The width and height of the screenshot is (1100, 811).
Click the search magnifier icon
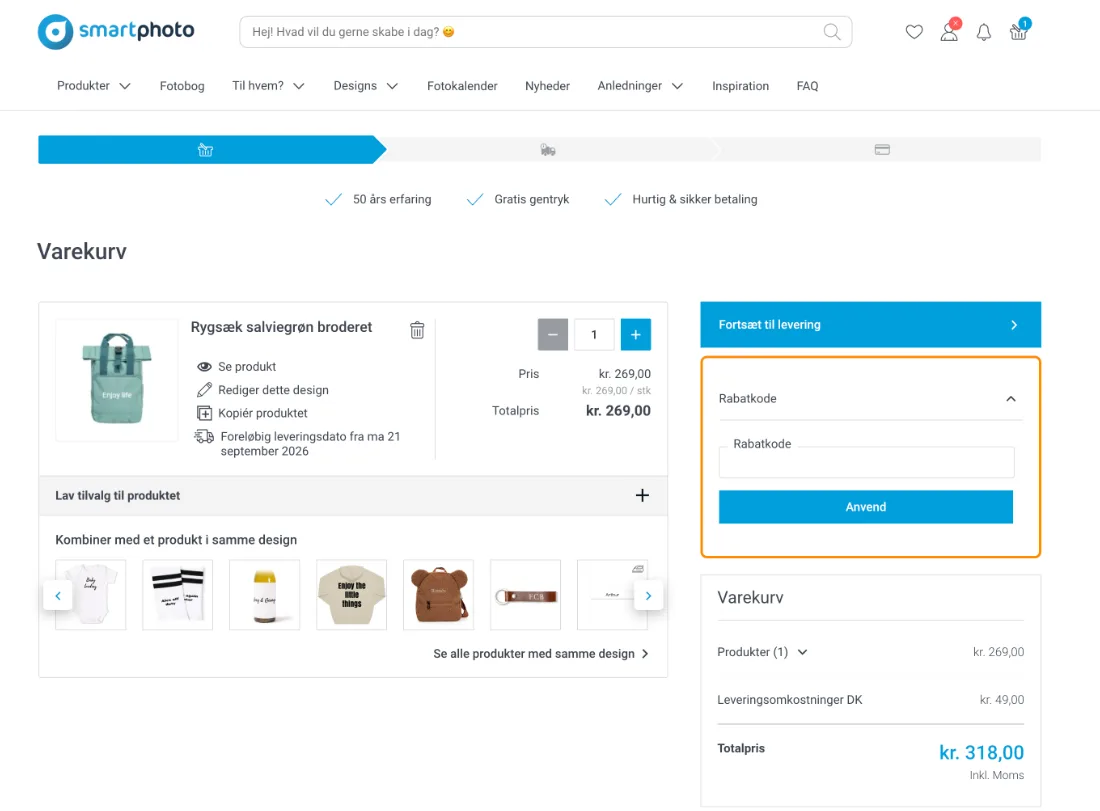coord(831,32)
